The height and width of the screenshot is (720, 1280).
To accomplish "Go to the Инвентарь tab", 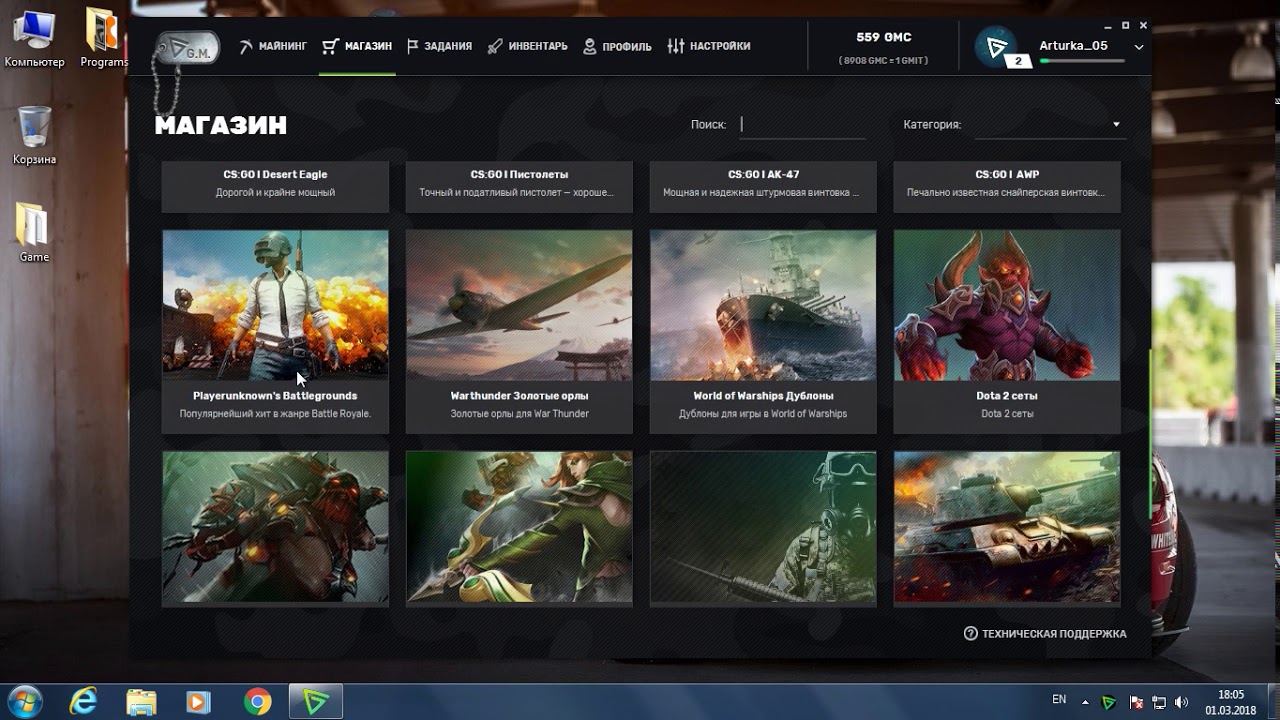I will click(527, 46).
